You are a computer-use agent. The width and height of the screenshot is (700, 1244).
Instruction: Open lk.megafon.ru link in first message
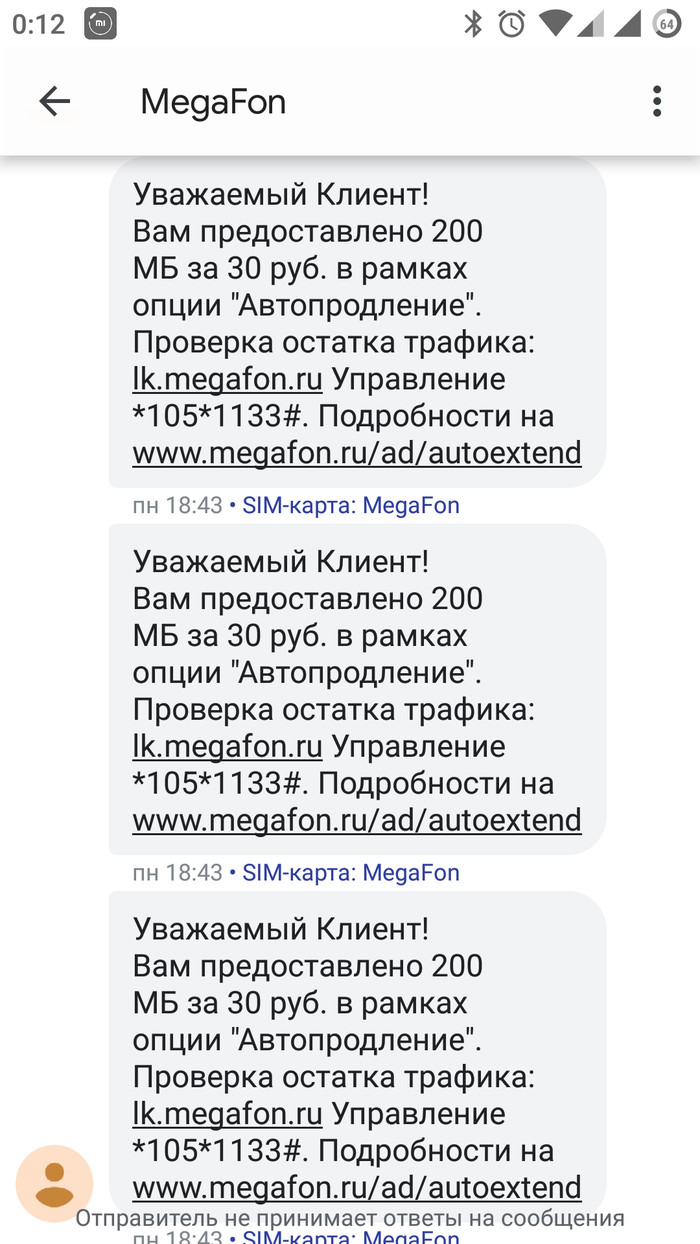tap(227, 380)
